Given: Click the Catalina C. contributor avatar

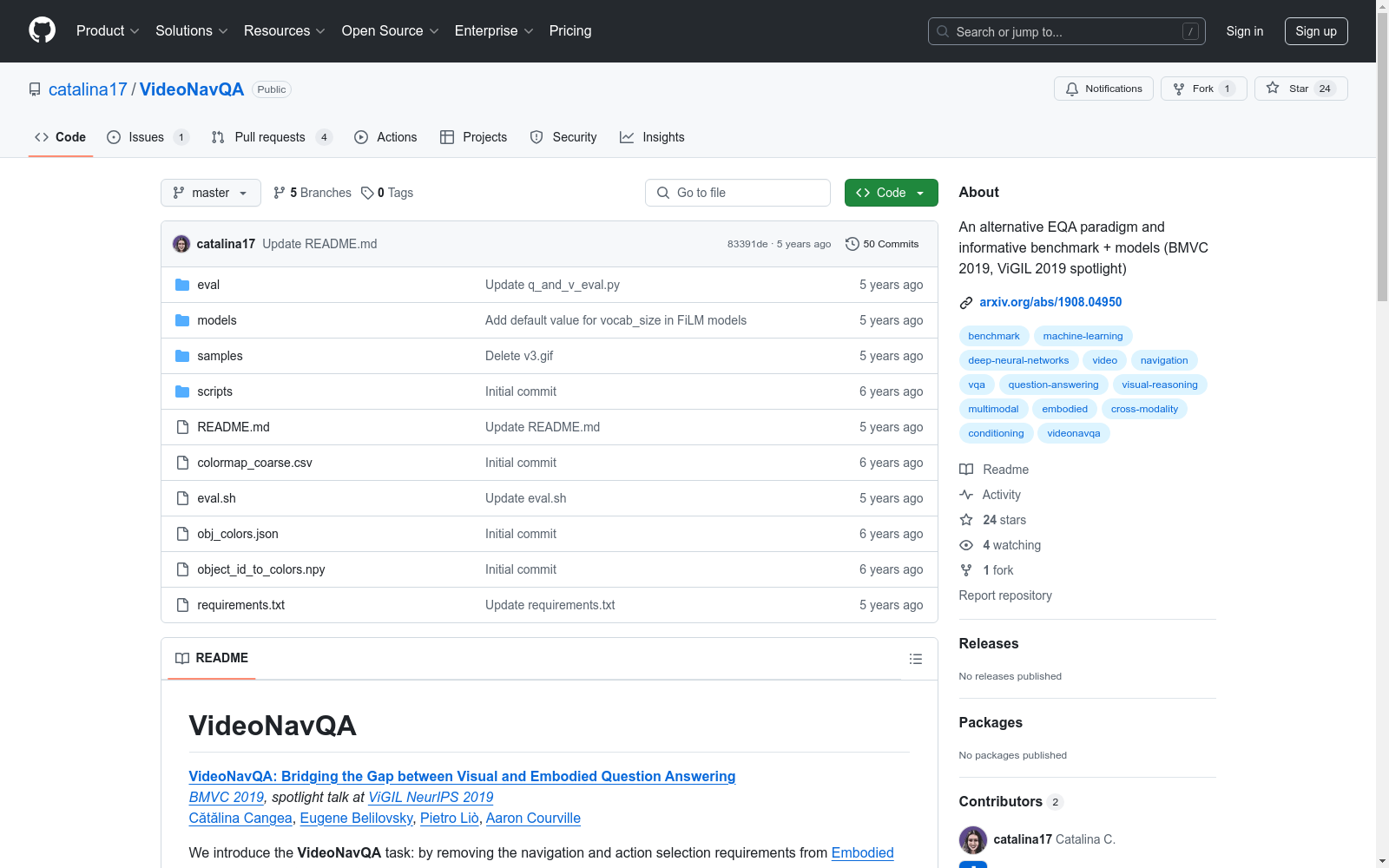Looking at the screenshot, I should point(972,839).
